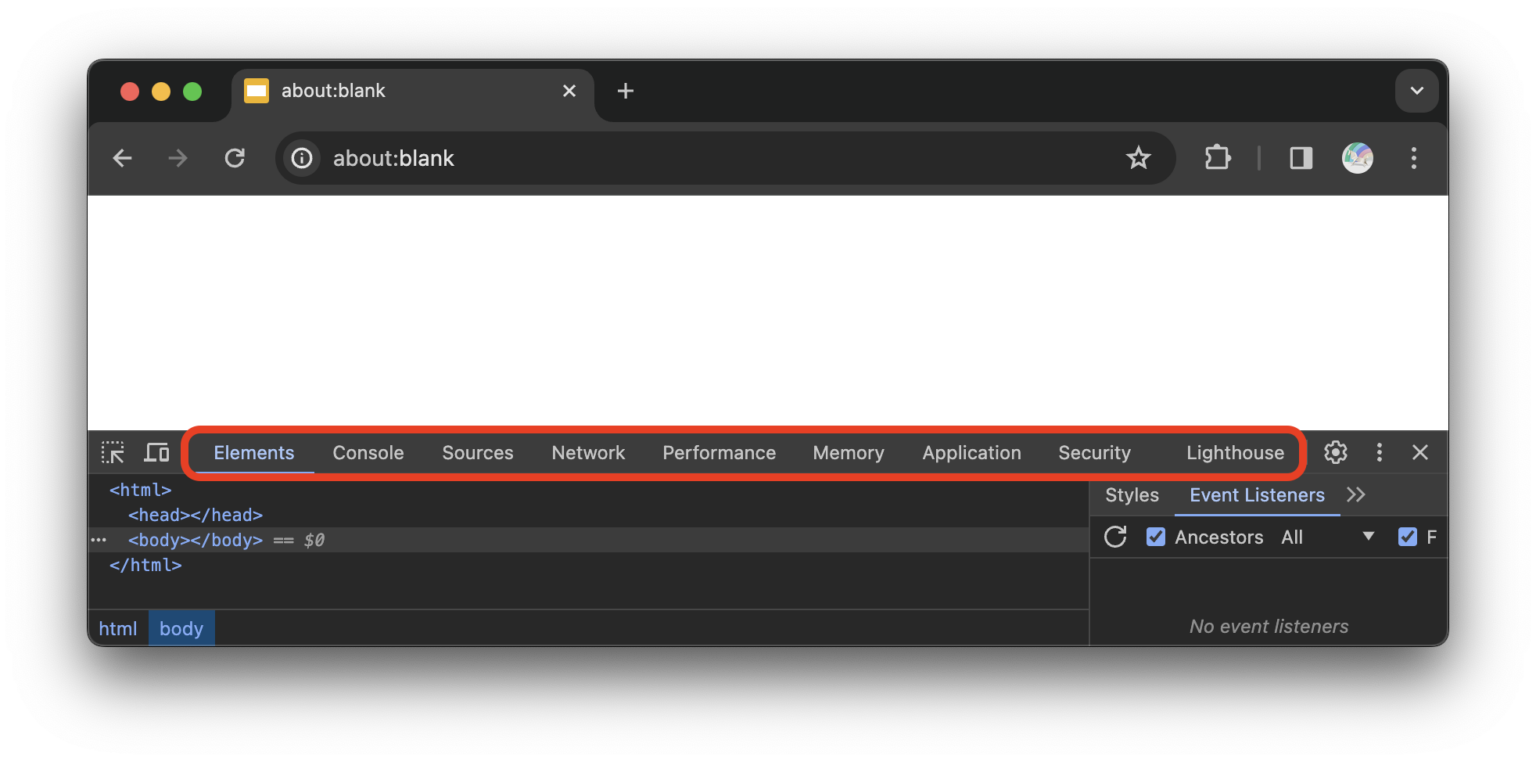Toggle the device toolbar icon
Screen dimensions: 1536x762
[156, 453]
